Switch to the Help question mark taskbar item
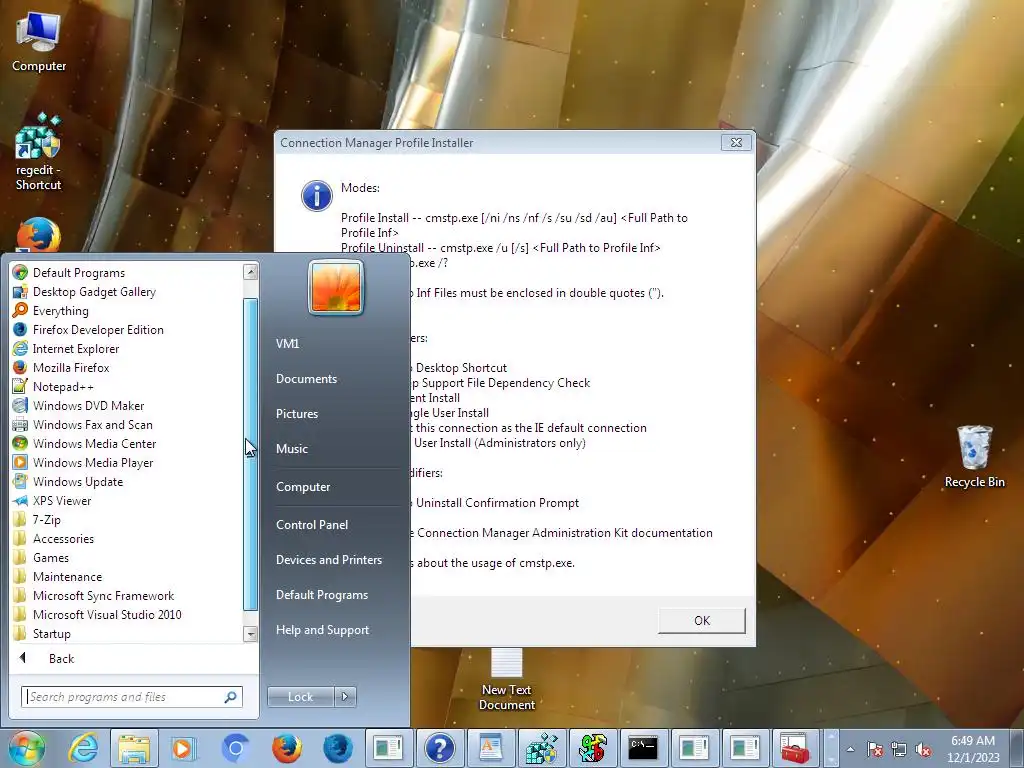The width and height of the screenshot is (1024, 768). pyautogui.click(x=440, y=748)
